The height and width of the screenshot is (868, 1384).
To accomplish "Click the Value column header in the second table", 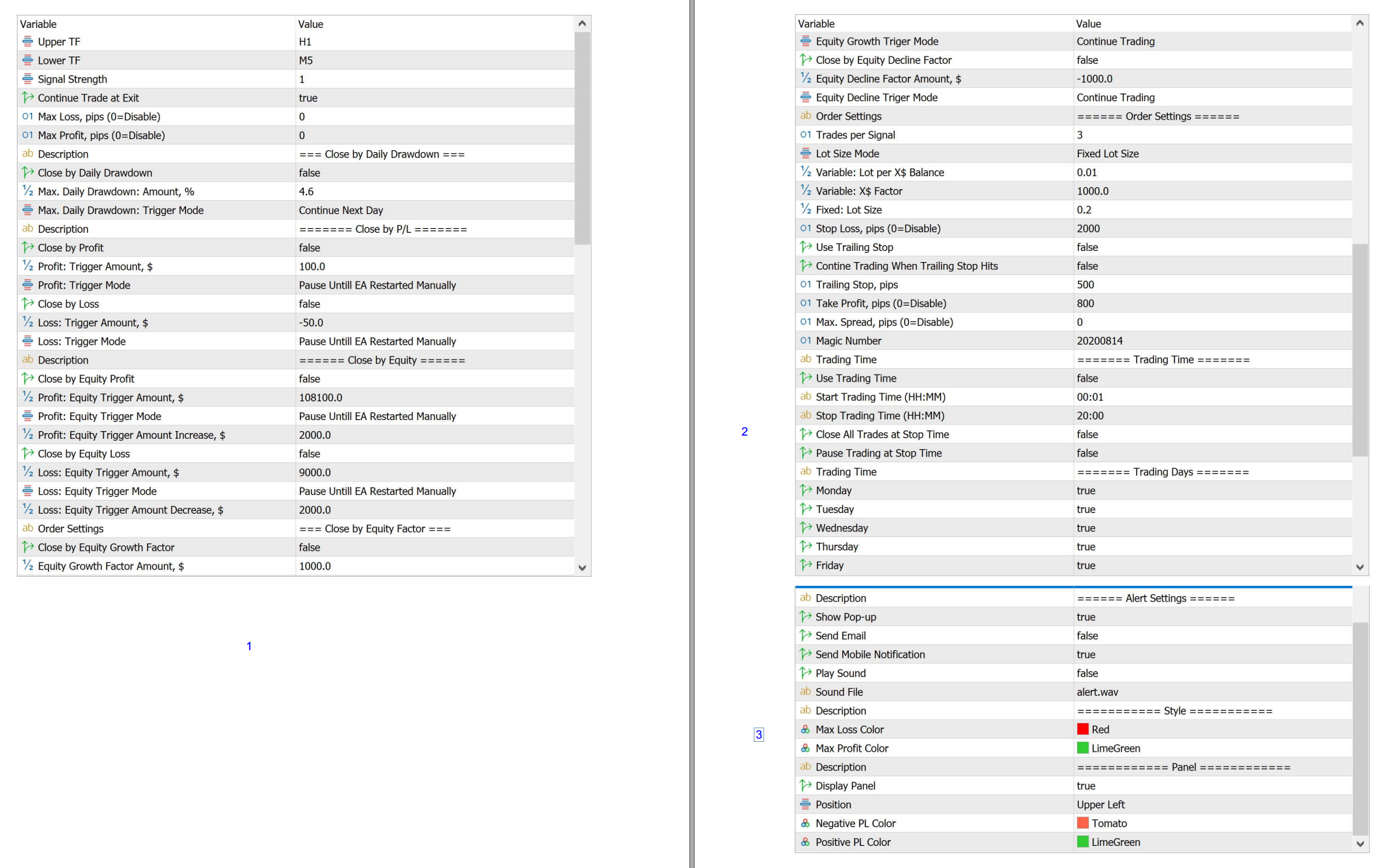I will tap(1088, 23).
